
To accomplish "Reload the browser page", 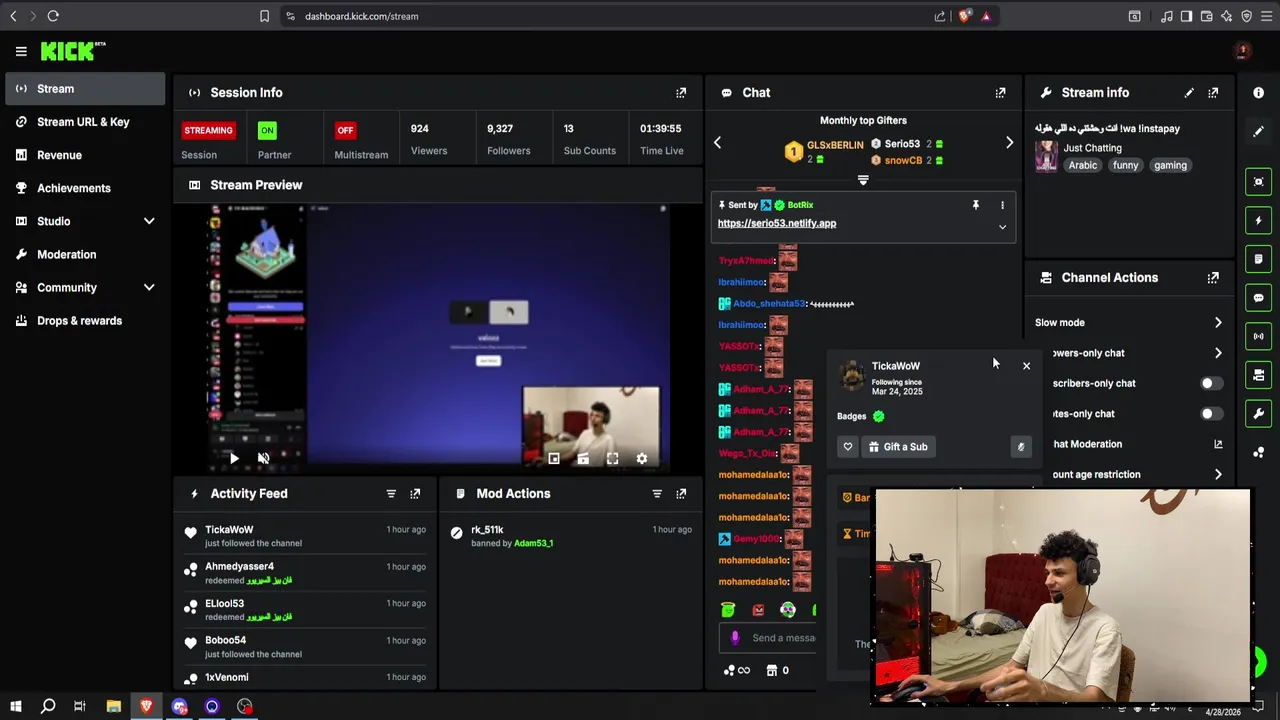I will point(53,16).
